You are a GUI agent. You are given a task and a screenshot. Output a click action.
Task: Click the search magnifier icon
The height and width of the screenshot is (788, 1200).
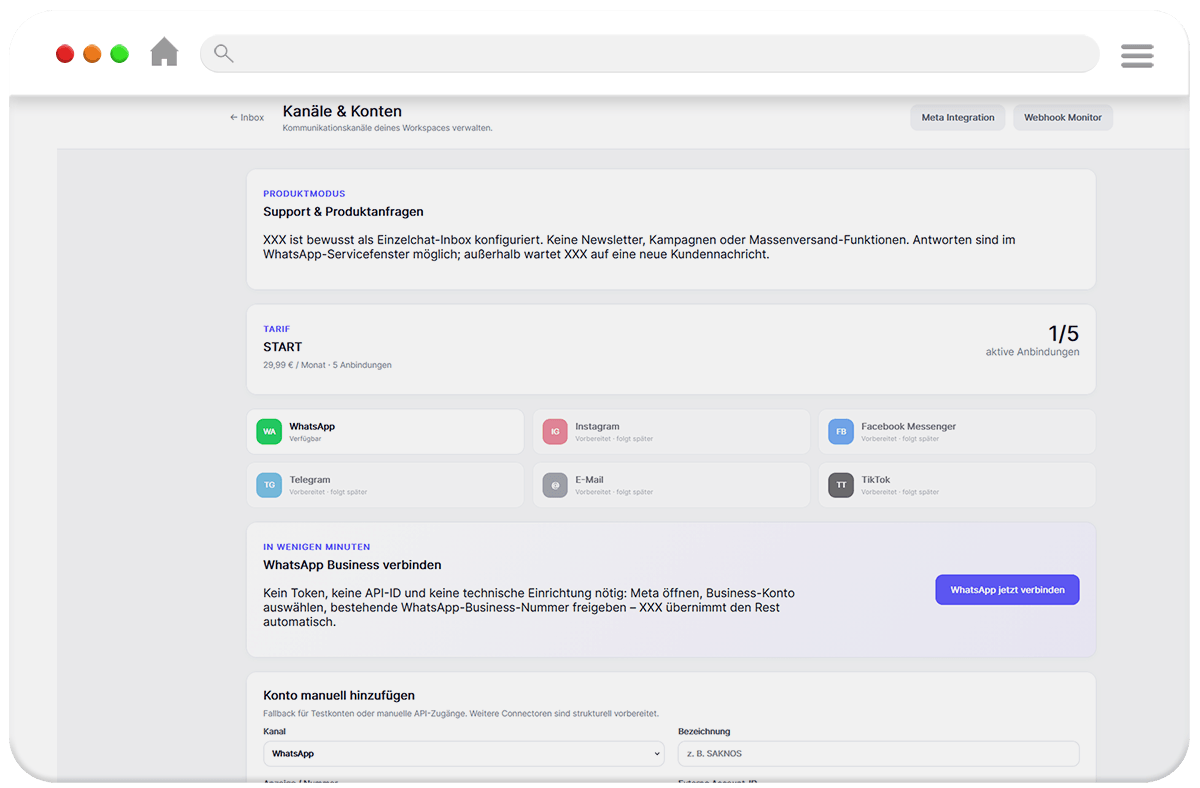(x=224, y=54)
